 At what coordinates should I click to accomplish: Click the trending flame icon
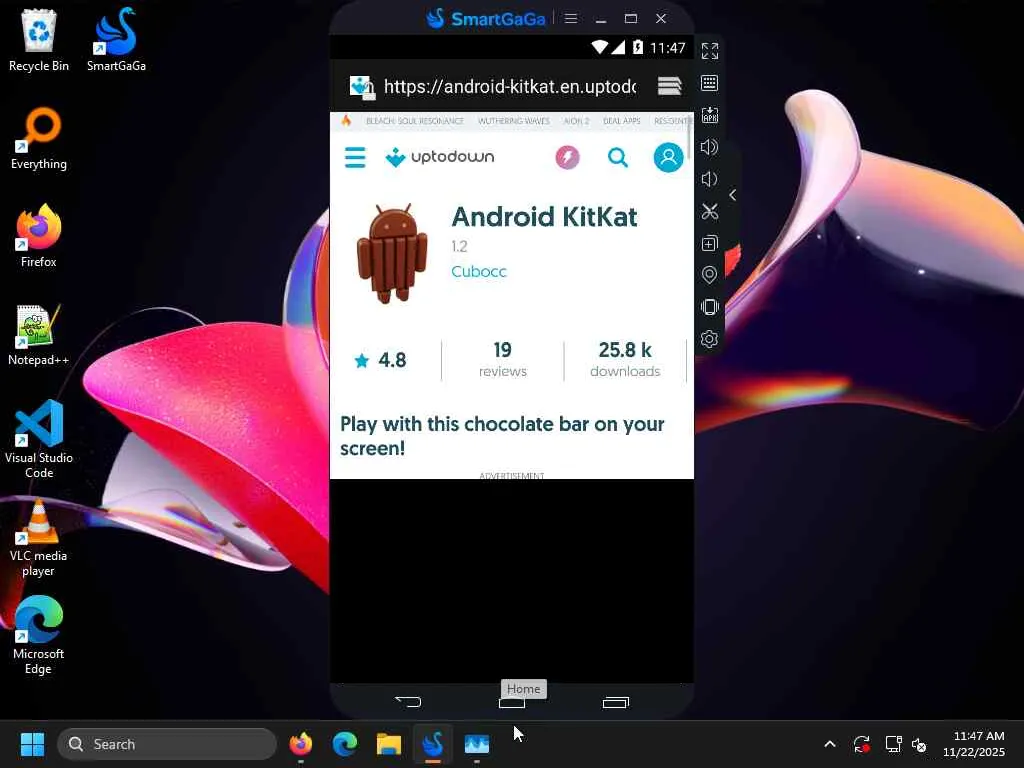(346, 121)
